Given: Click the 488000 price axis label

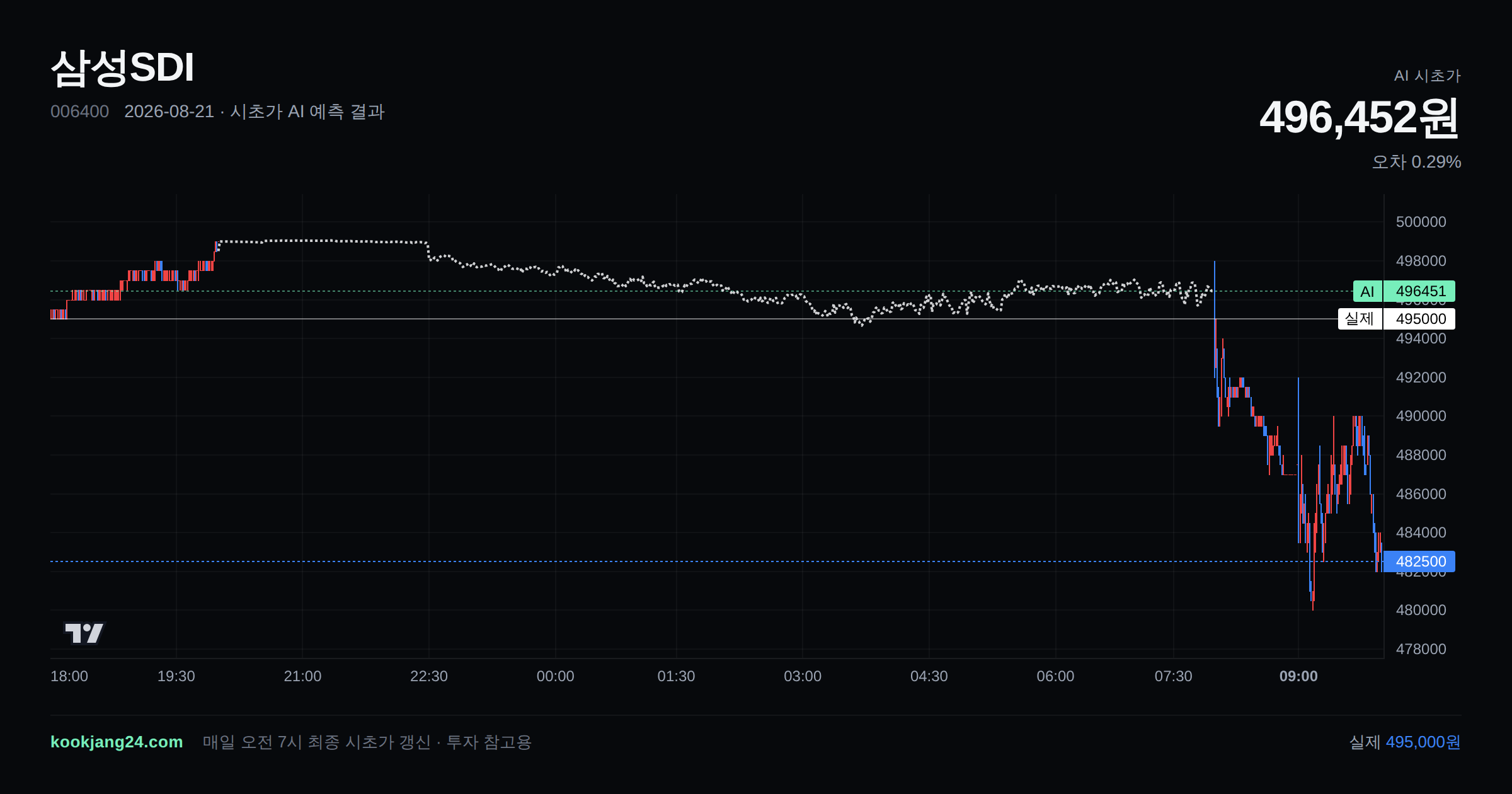Looking at the screenshot, I should pos(1421,455).
